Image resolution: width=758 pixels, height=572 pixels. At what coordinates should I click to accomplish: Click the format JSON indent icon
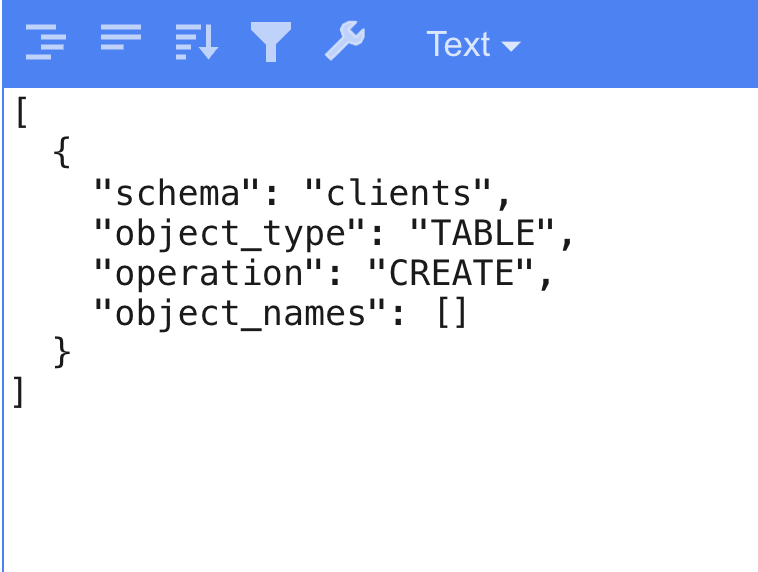46,42
